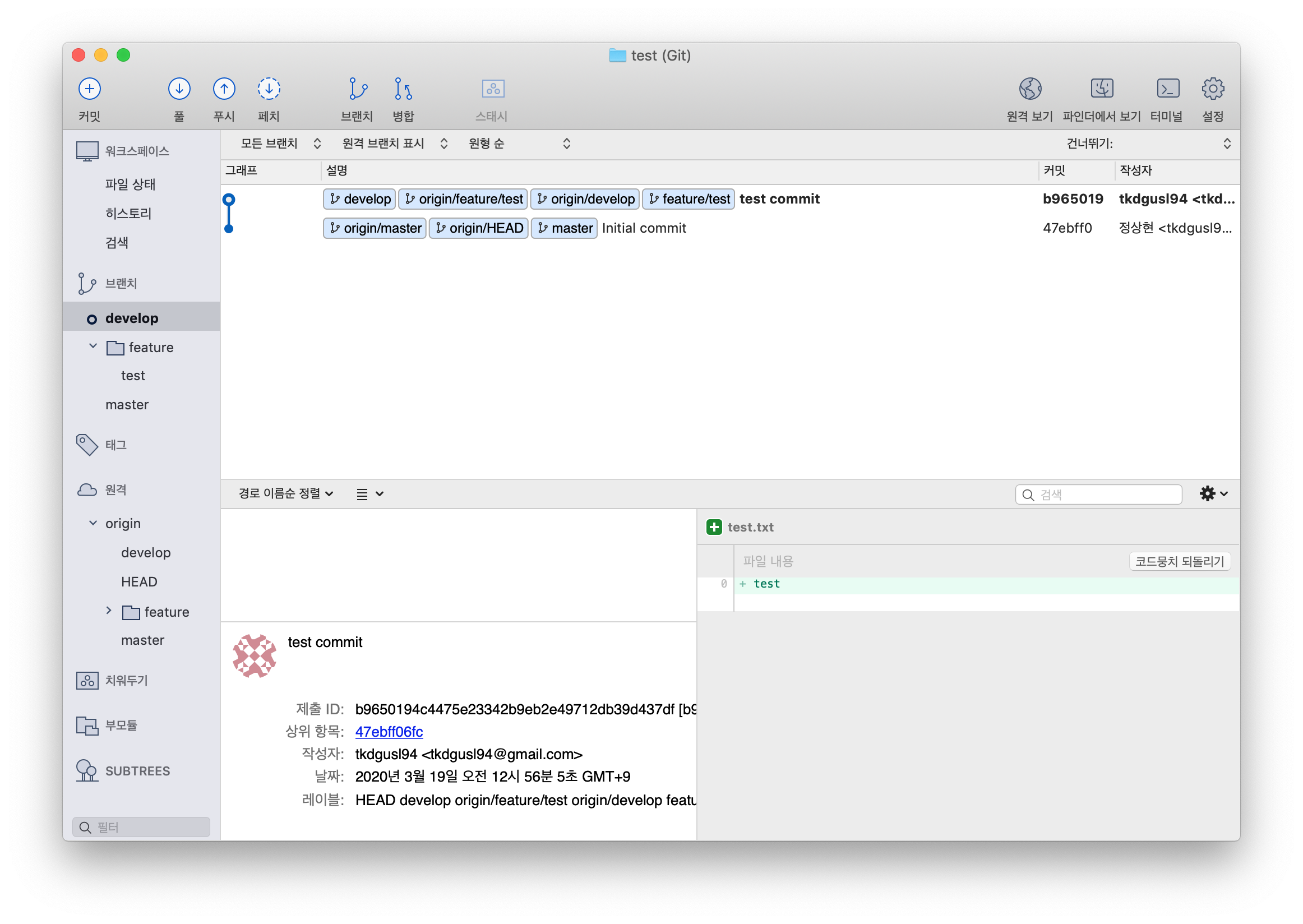
Task: Click the Commit (커밋) toolbar icon
Action: (x=89, y=89)
